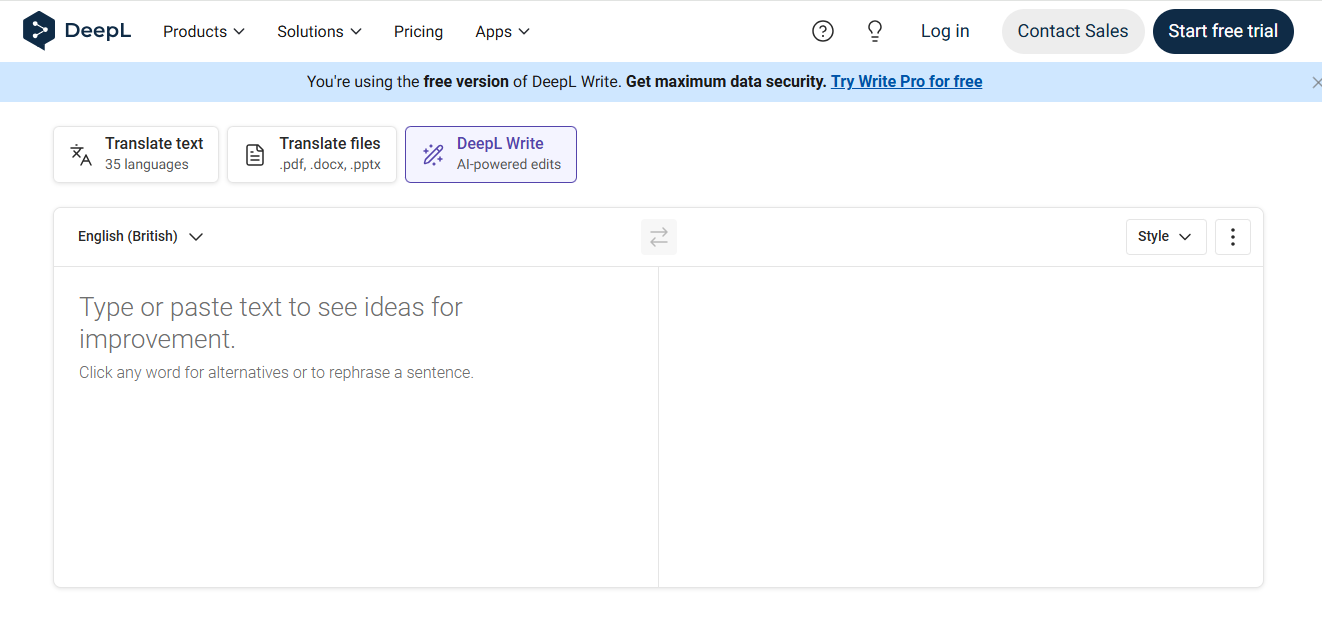Expand the Products dropdown menu
The height and width of the screenshot is (632, 1322).
[203, 32]
